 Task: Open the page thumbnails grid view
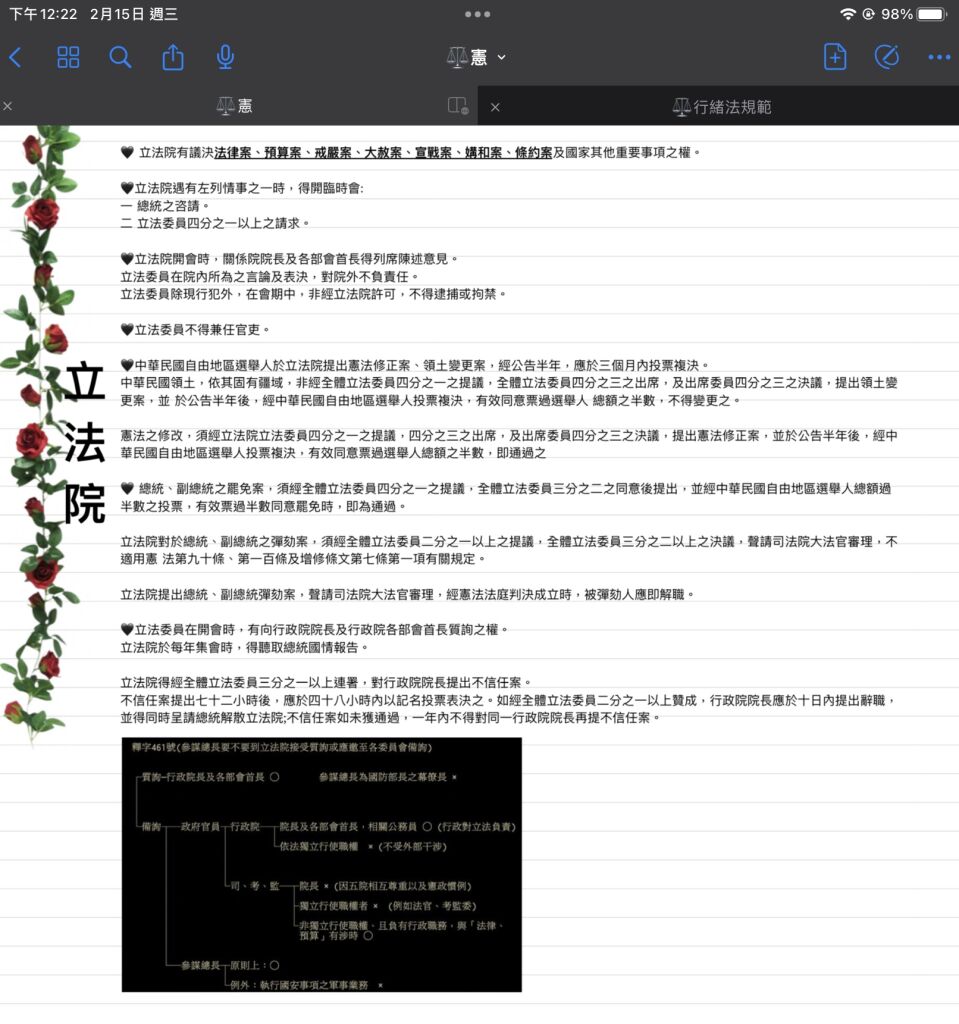[x=68, y=57]
